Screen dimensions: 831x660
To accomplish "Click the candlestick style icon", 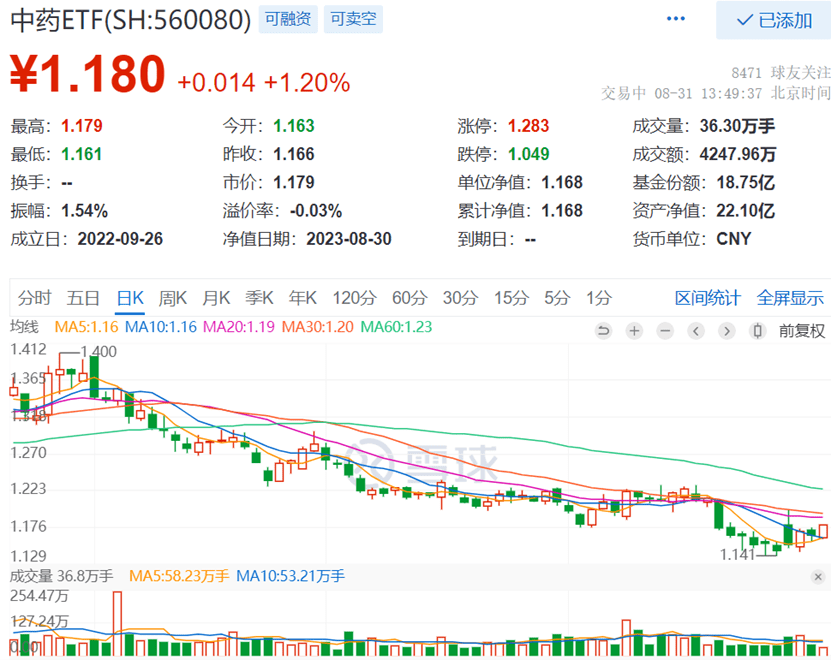I will tap(758, 331).
